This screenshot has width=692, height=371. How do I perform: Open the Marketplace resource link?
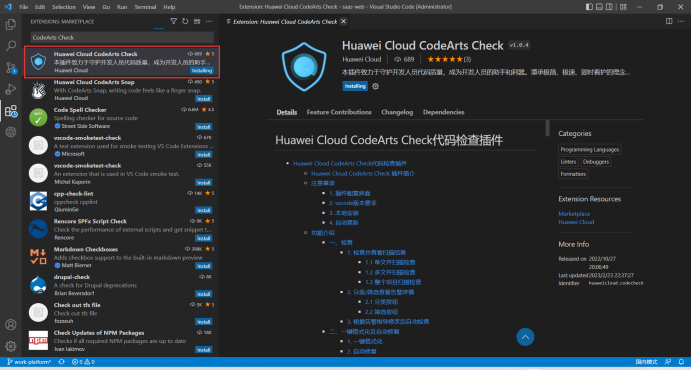574,214
